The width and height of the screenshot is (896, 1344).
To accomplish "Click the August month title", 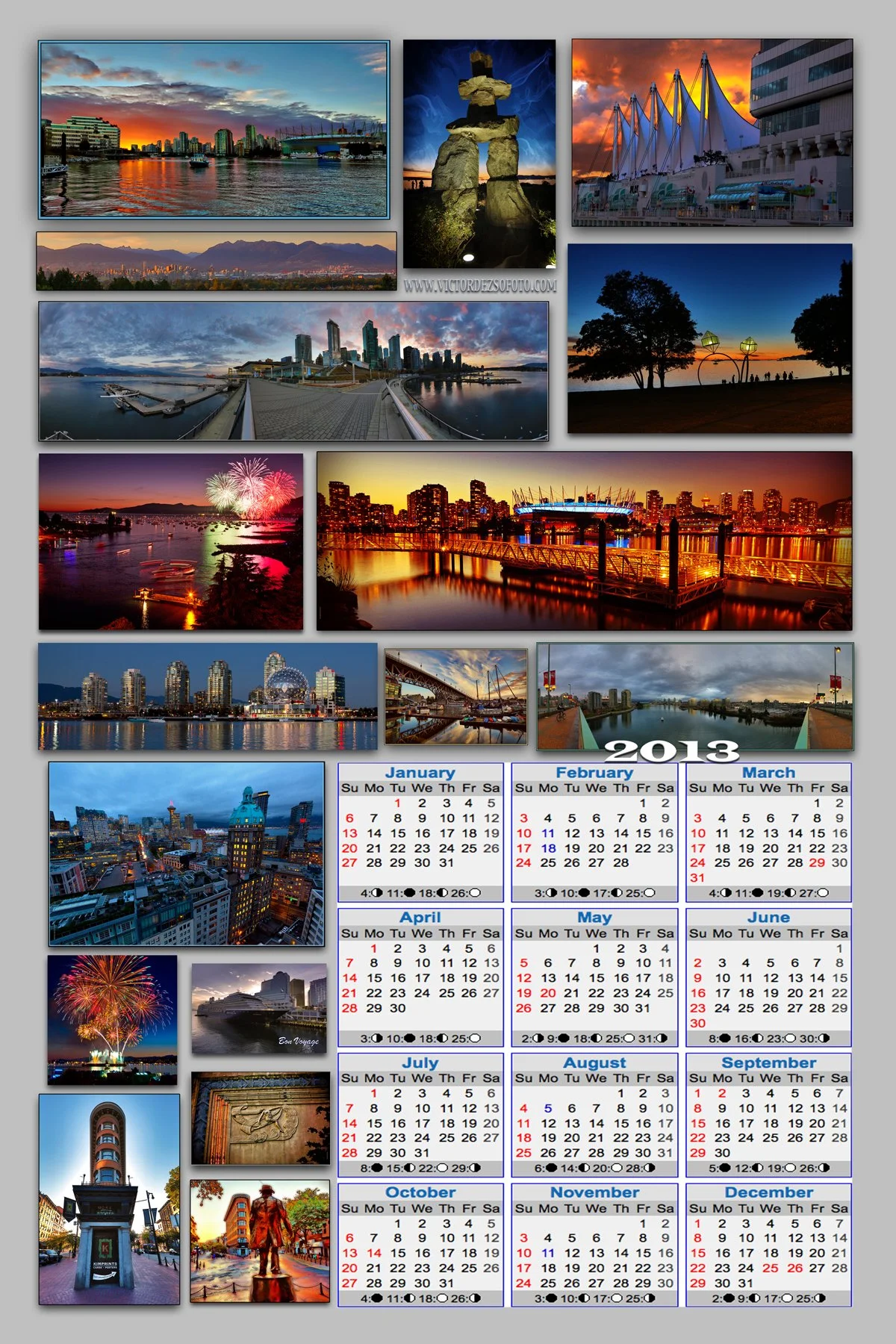I will click(594, 1063).
